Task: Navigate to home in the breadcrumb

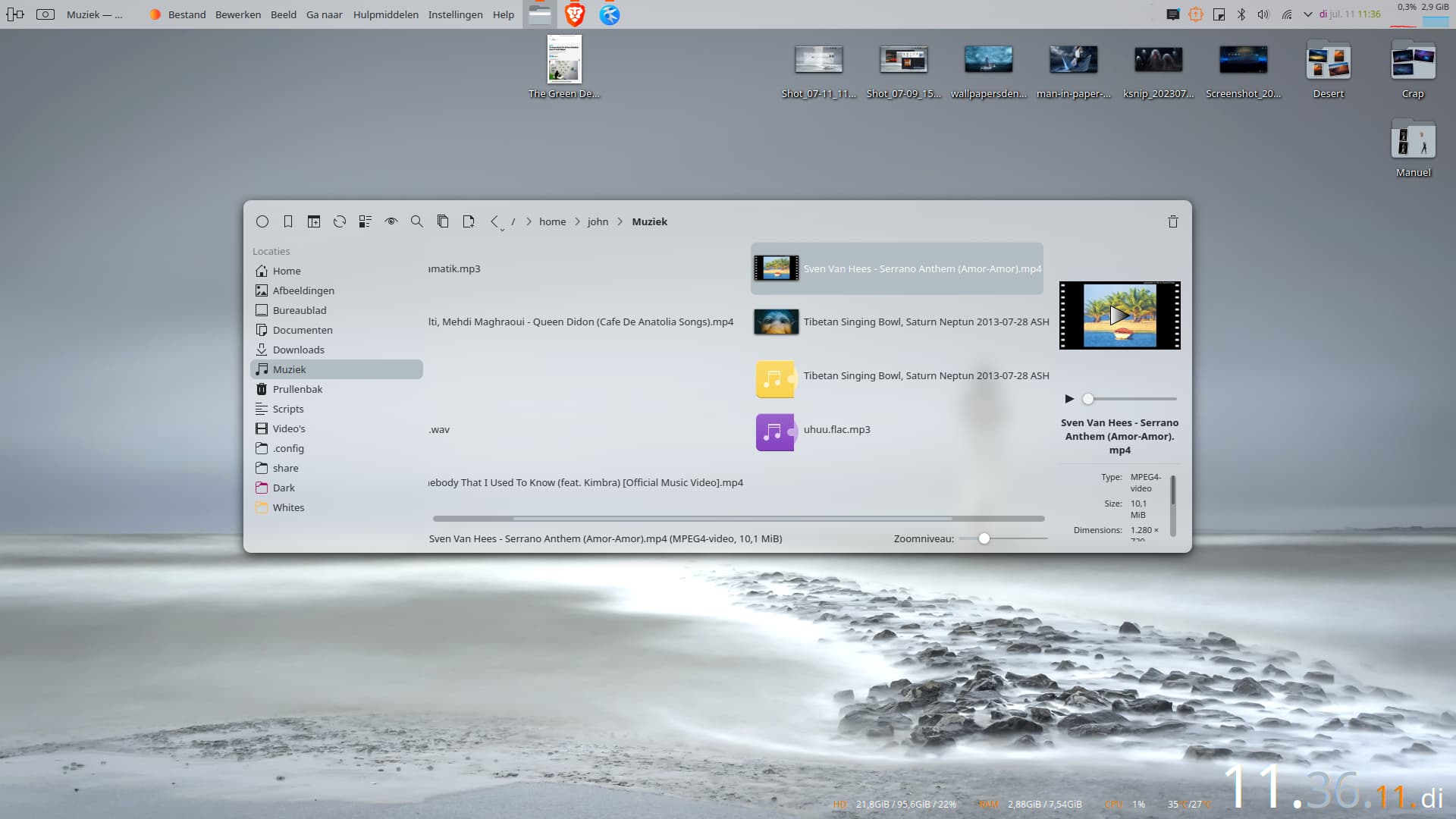Action: 552,221
